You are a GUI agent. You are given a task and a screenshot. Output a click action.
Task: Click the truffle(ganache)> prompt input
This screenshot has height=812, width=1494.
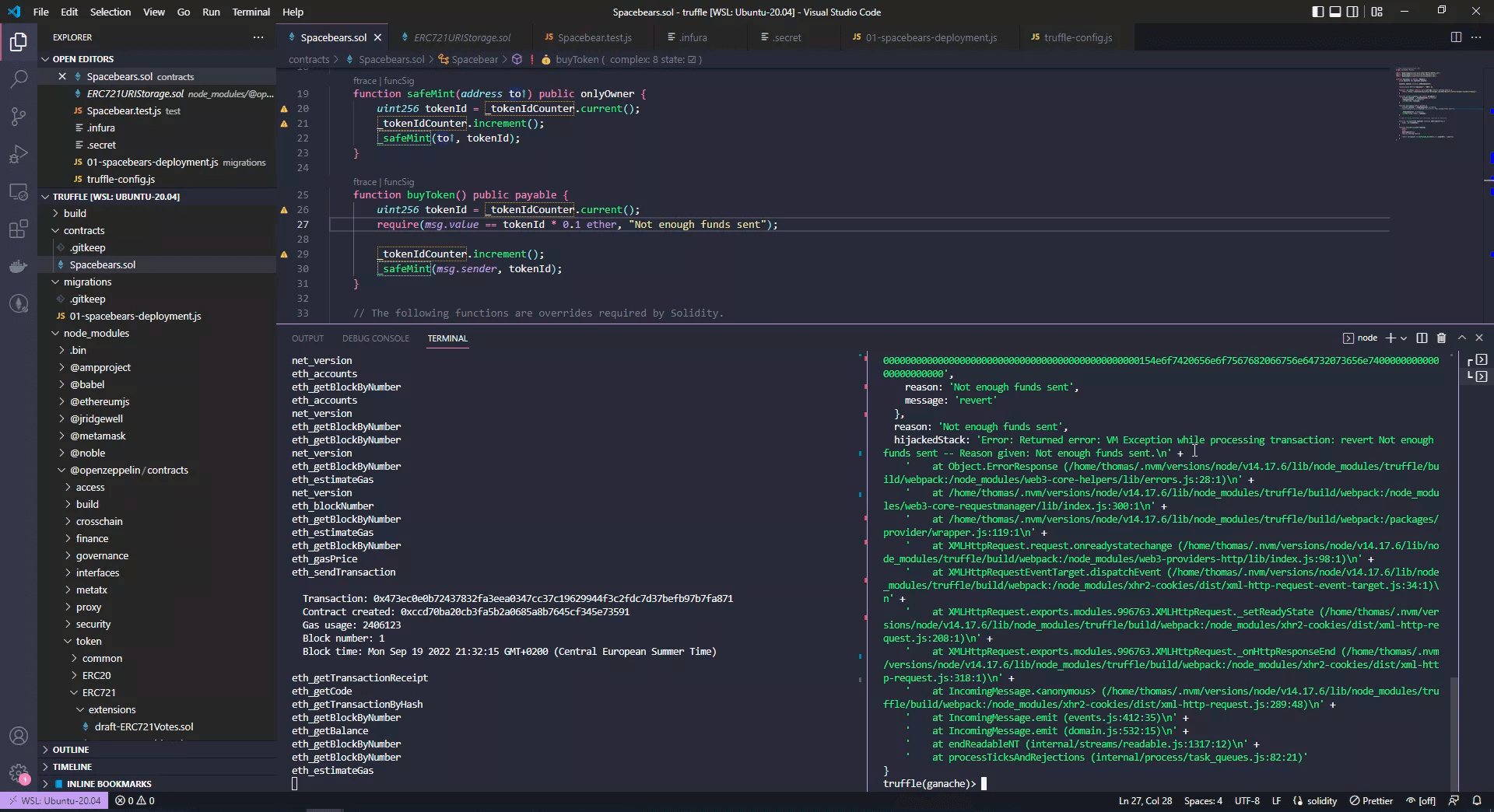(984, 783)
